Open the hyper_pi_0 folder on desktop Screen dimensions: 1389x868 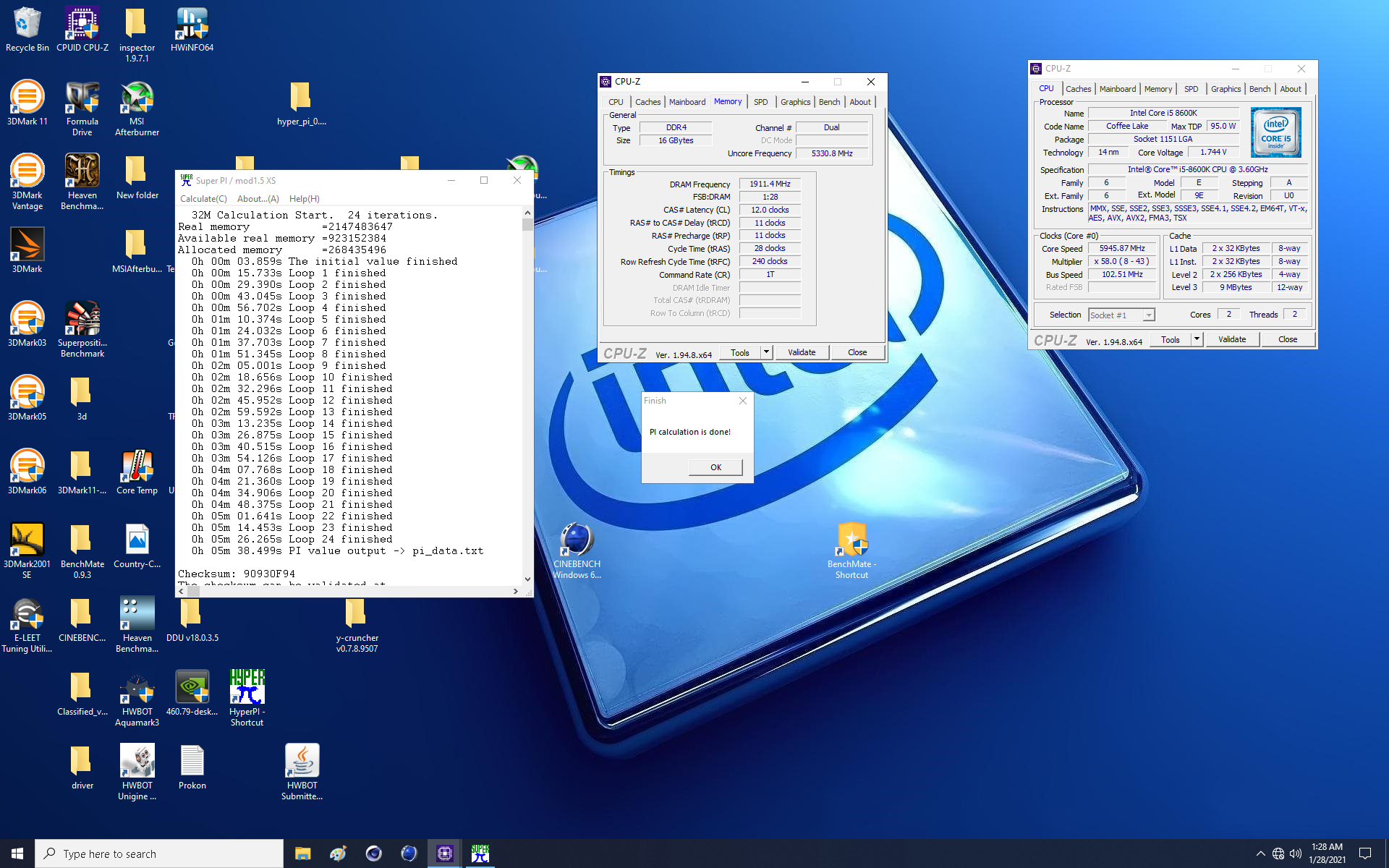point(302,103)
